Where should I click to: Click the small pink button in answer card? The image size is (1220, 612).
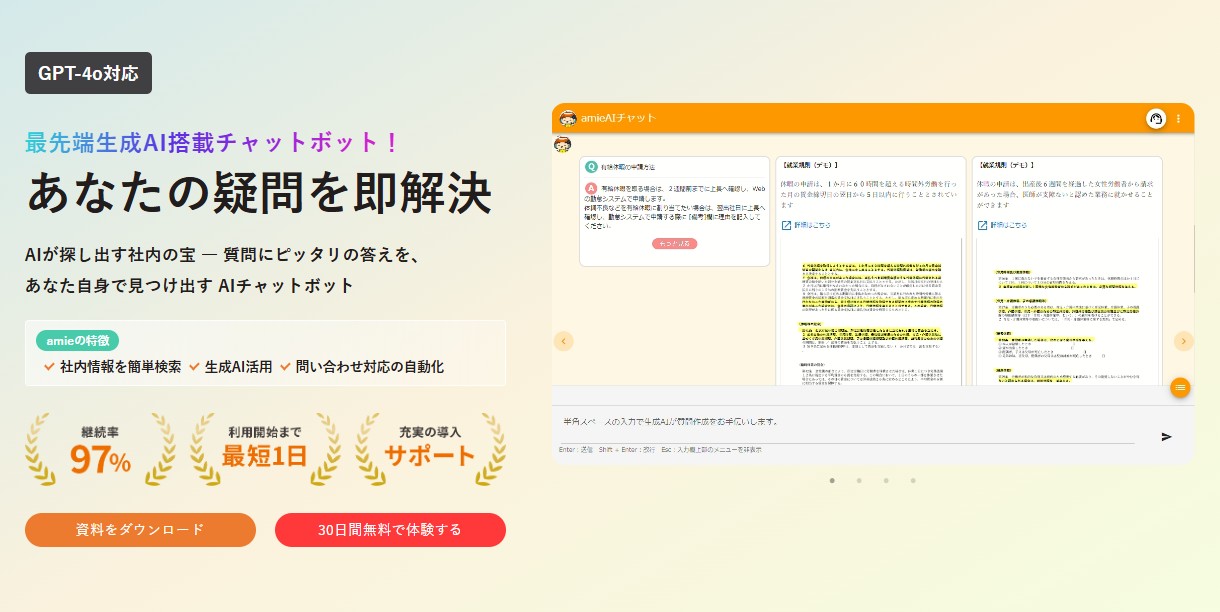pos(675,243)
